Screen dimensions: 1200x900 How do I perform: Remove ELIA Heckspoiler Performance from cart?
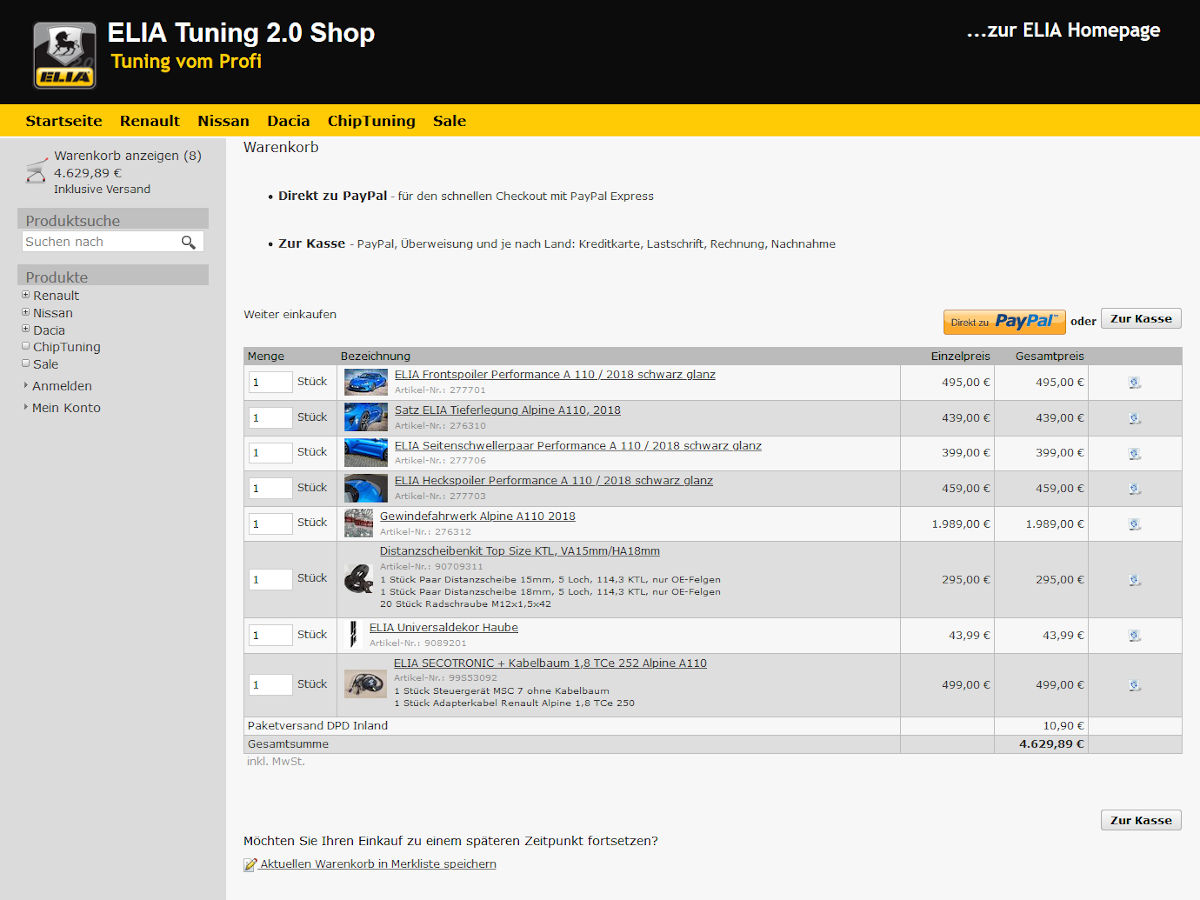(1135, 488)
